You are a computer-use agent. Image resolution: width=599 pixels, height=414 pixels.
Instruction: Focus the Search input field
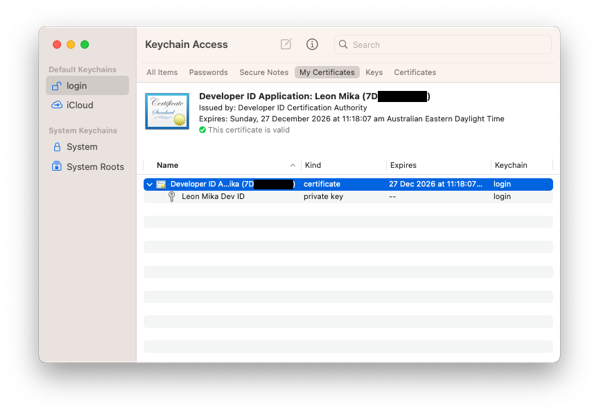tap(443, 45)
